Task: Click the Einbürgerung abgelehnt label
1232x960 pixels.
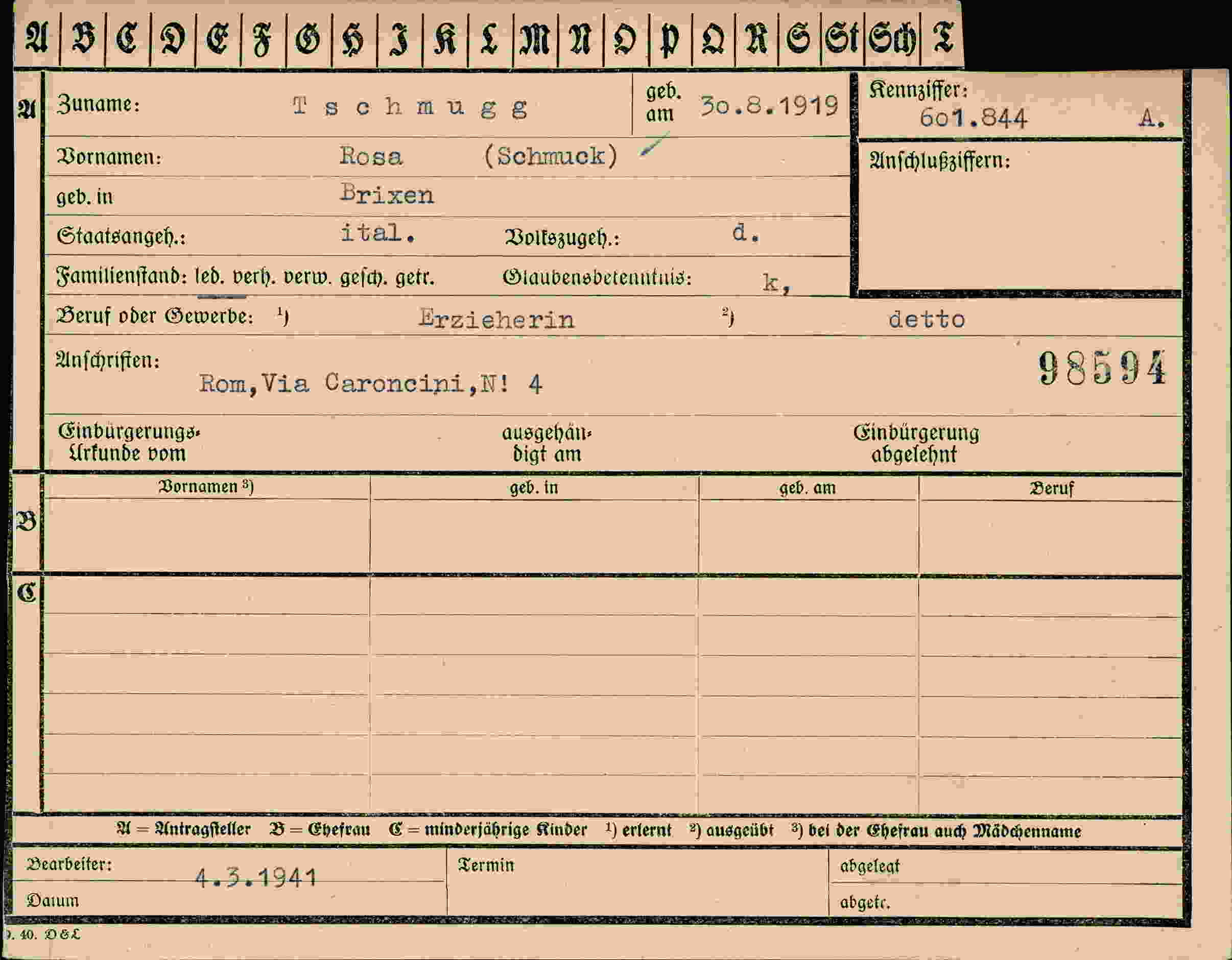Action: point(916,443)
